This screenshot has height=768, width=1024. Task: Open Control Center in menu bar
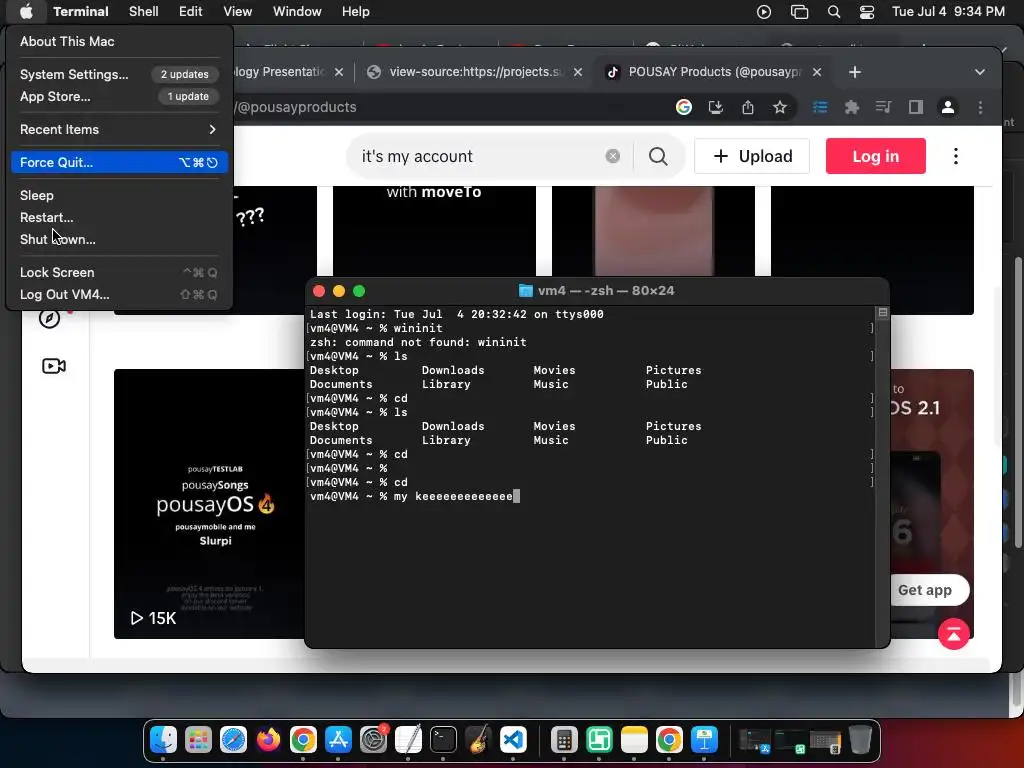click(867, 12)
